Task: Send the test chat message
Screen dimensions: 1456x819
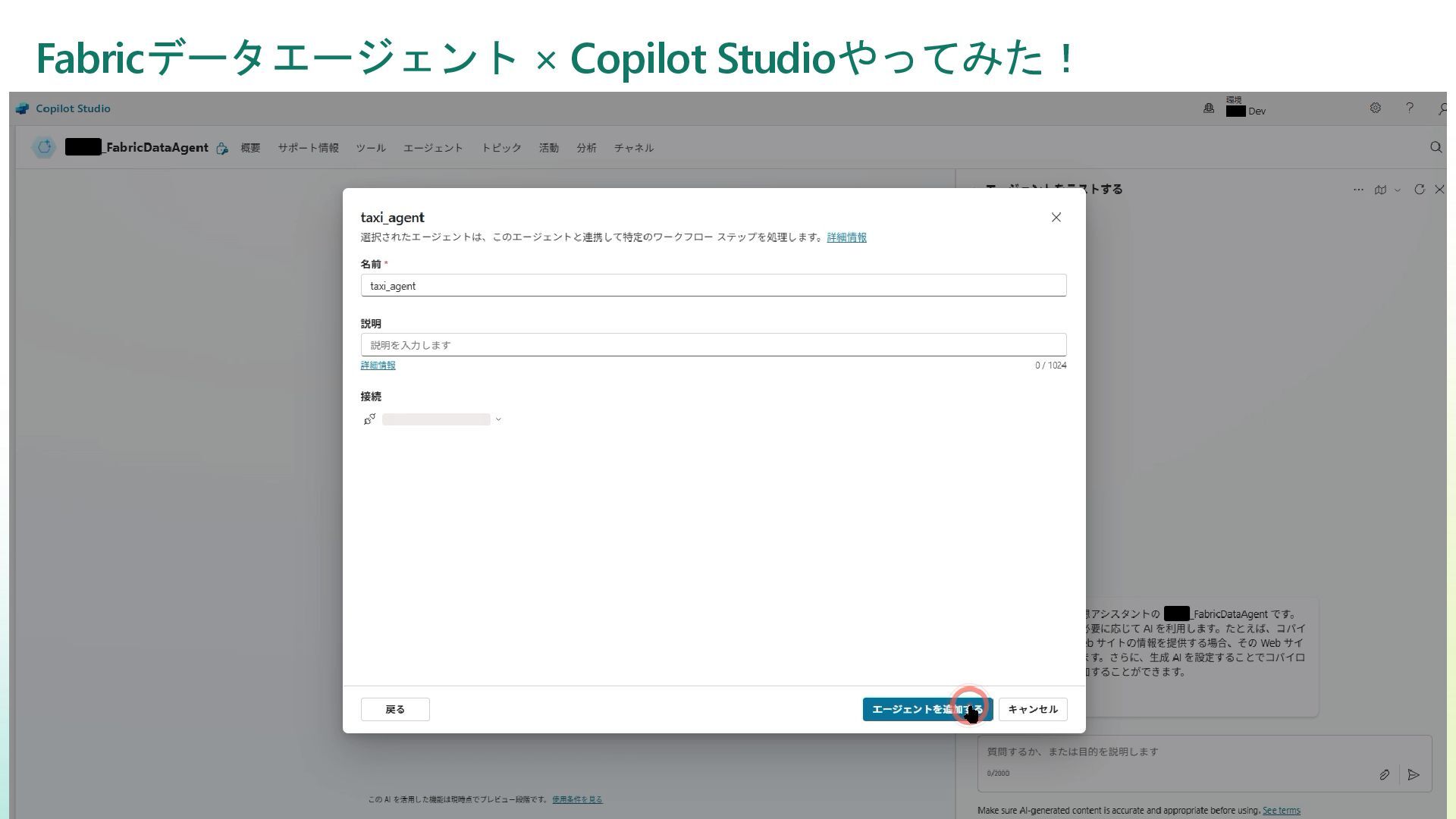Action: pos(1414,775)
